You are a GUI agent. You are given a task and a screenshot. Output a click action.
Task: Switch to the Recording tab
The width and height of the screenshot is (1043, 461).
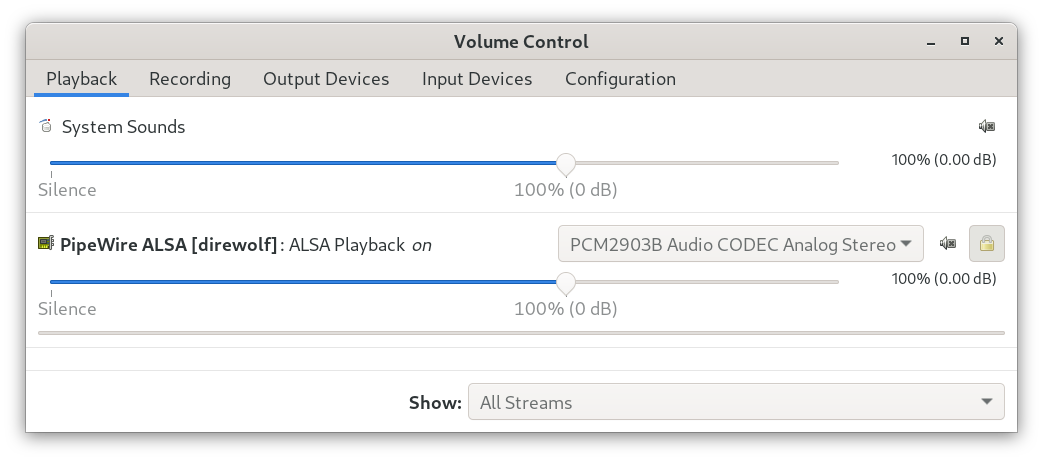pyautogui.click(x=190, y=78)
